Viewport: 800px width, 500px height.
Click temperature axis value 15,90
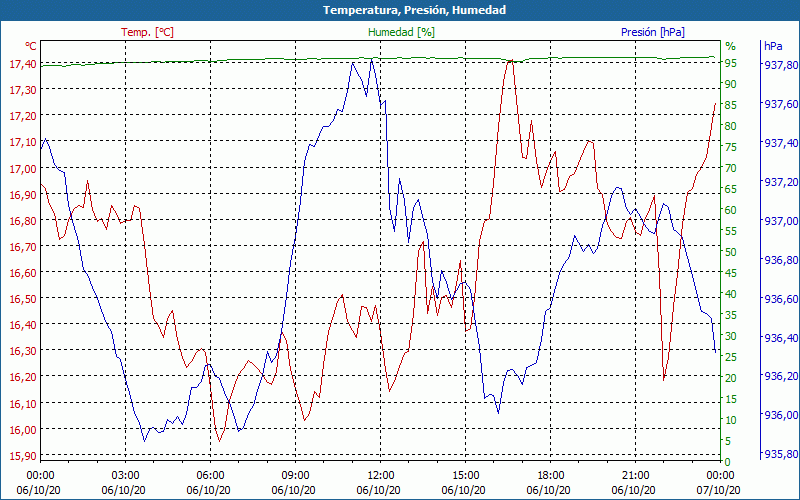point(22,455)
